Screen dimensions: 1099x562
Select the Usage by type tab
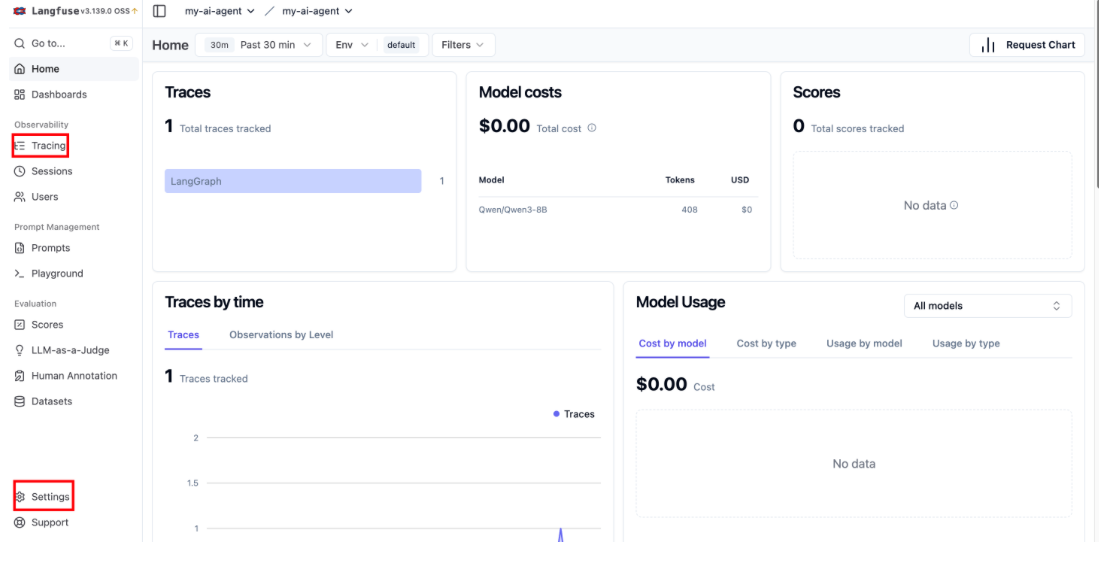[966, 343]
